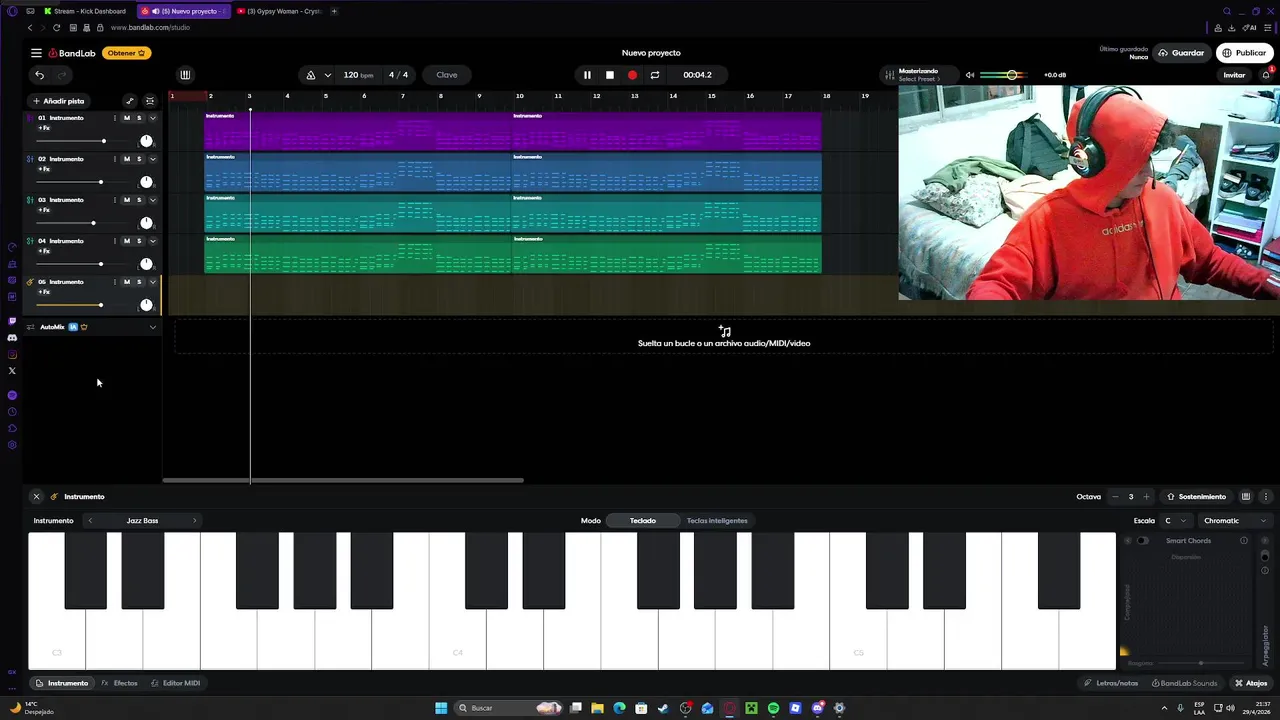
Task: Click the collapse tracks height icon
Action: 150,101
